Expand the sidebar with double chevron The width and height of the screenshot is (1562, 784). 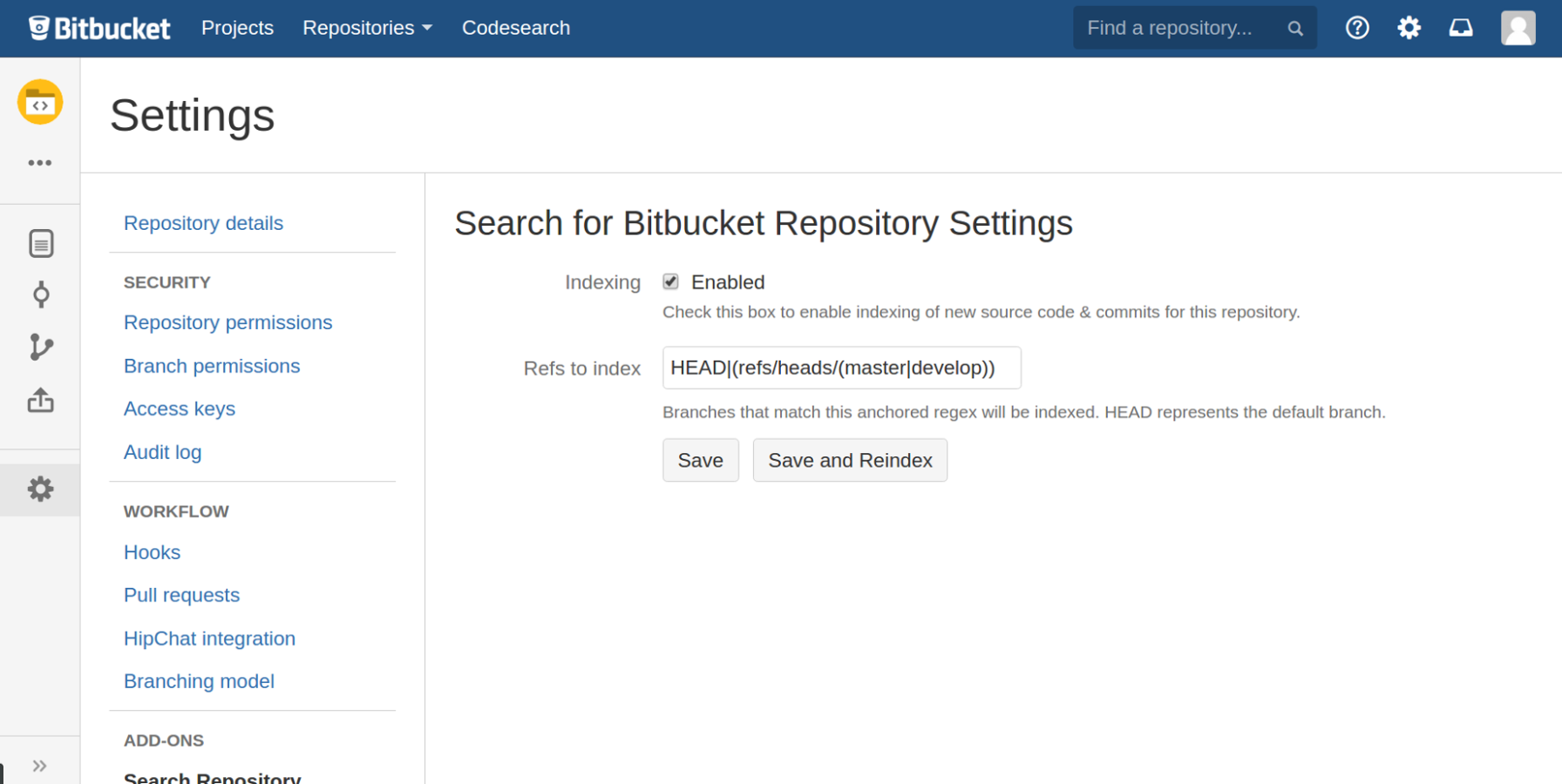tap(40, 766)
